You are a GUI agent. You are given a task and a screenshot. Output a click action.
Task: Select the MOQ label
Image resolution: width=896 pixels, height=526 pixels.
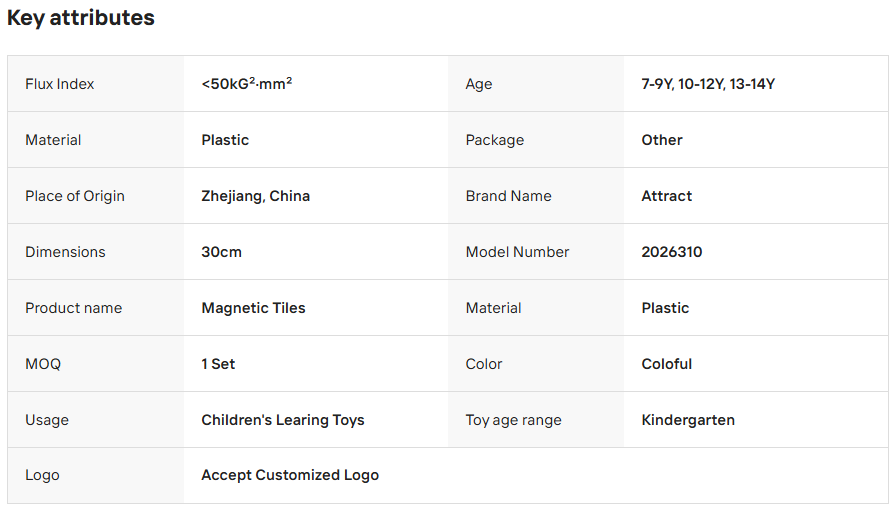pos(43,364)
